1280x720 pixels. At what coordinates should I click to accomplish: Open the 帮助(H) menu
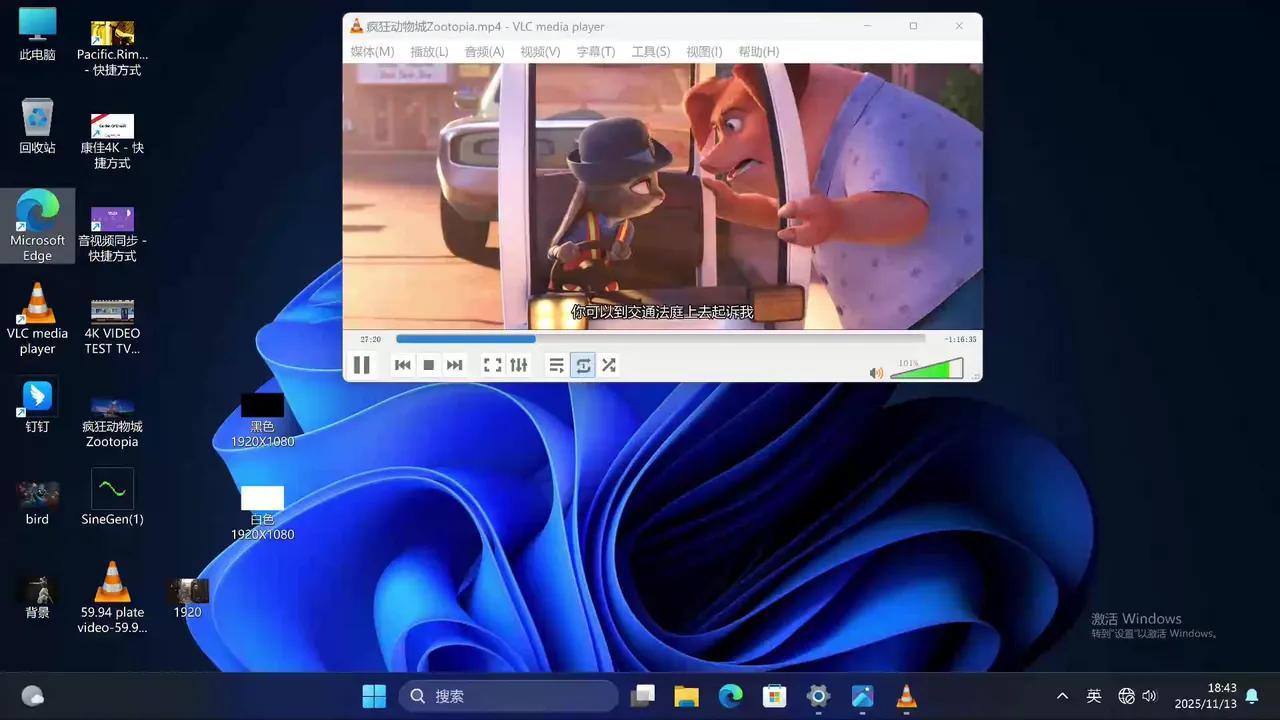tap(758, 52)
